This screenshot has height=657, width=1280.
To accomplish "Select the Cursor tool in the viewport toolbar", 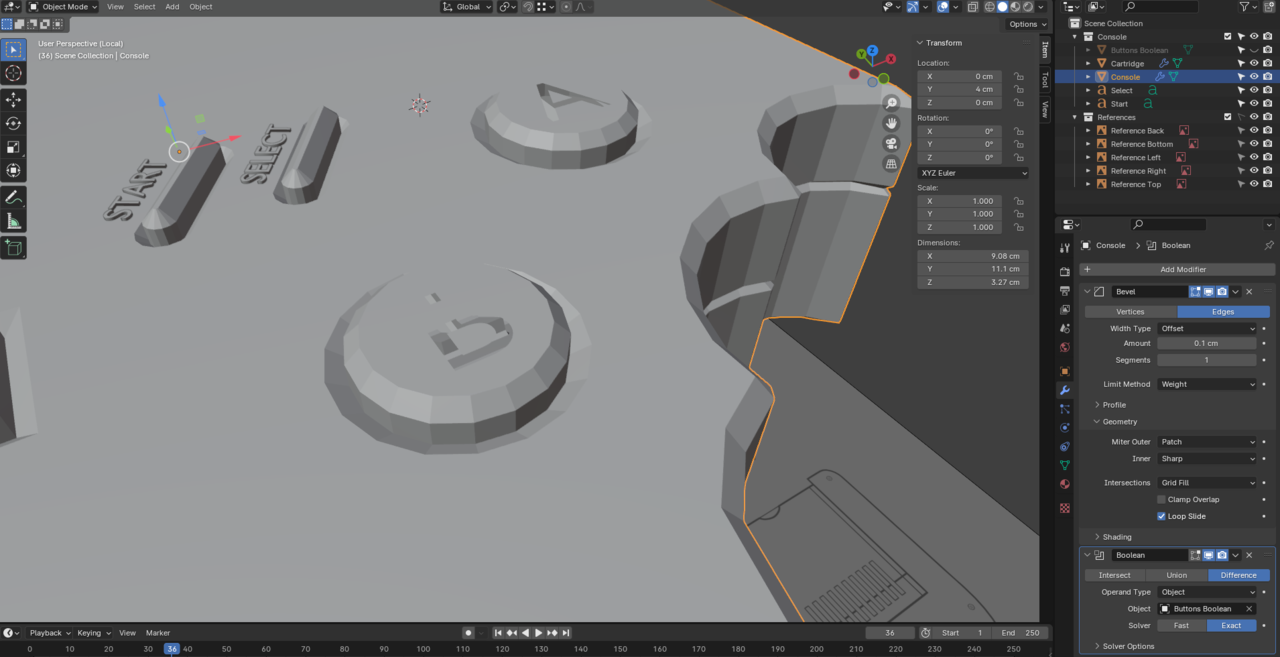I will click(14, 74).
